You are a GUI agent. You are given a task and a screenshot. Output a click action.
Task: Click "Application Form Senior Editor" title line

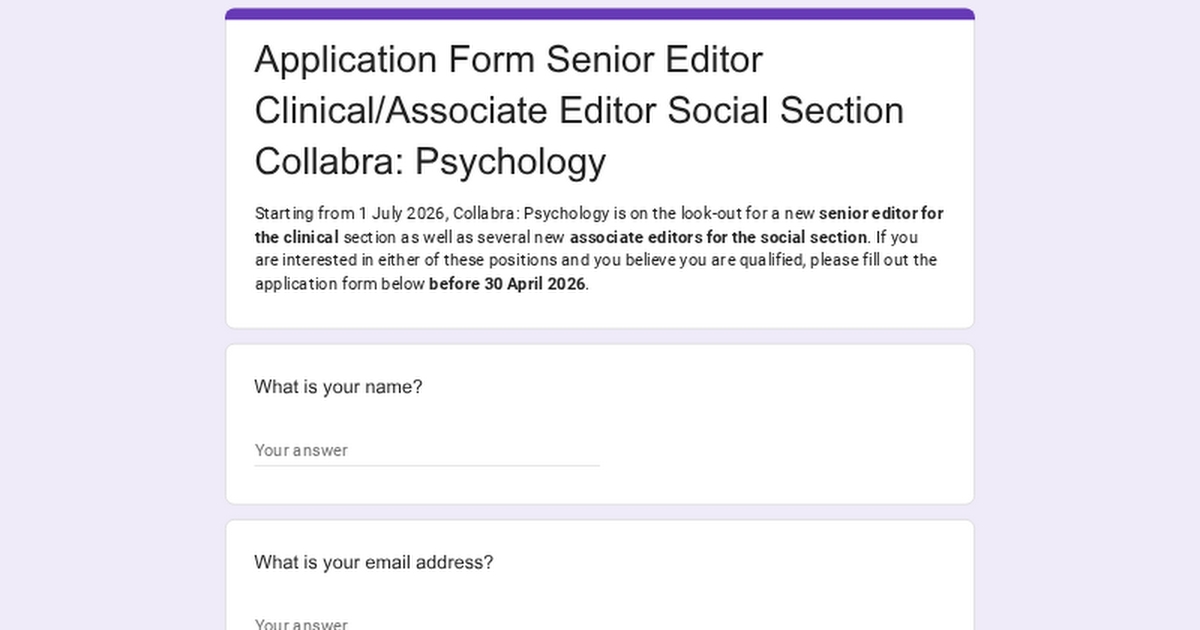[x=508, y=60]
